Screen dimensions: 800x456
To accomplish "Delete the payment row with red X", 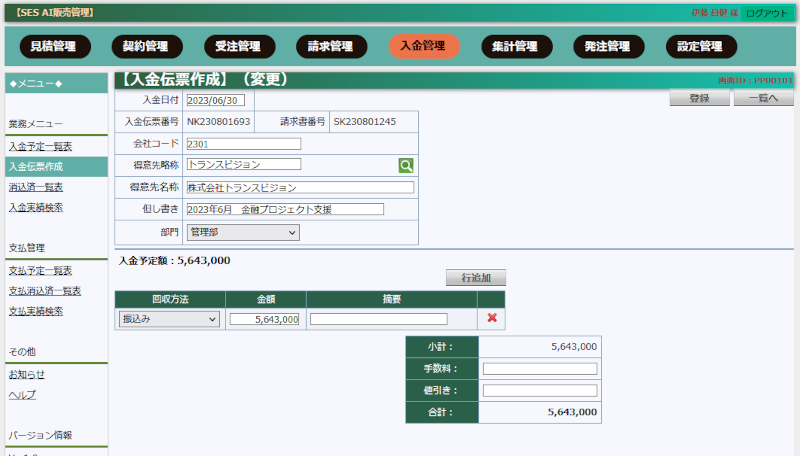I will coord(492,318).
